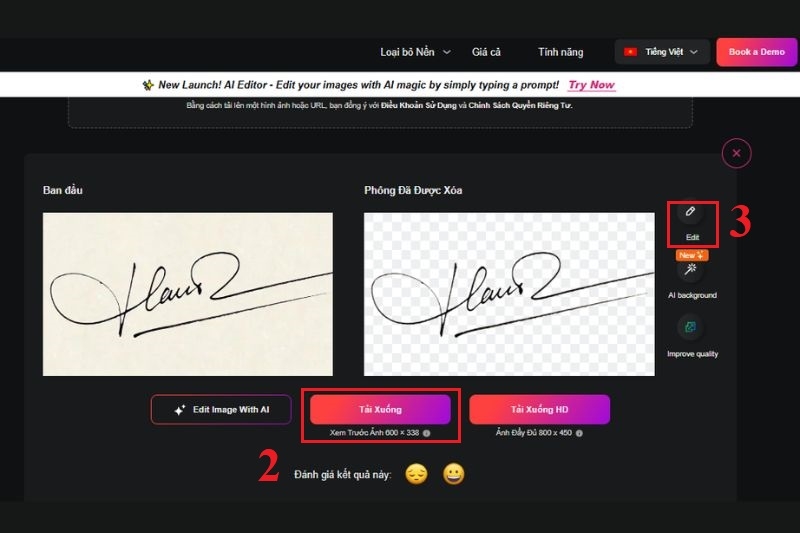Image resolution: width=800 pixels, height=533 pixels.
Task: Click the Book a Demo button
Action: pos(757,52)
